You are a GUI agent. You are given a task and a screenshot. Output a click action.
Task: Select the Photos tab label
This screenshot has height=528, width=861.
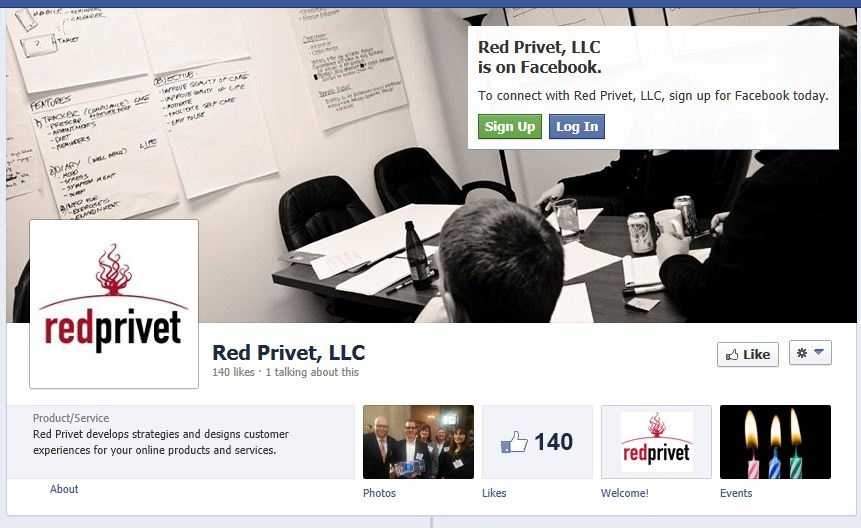(x=379, y=493)
